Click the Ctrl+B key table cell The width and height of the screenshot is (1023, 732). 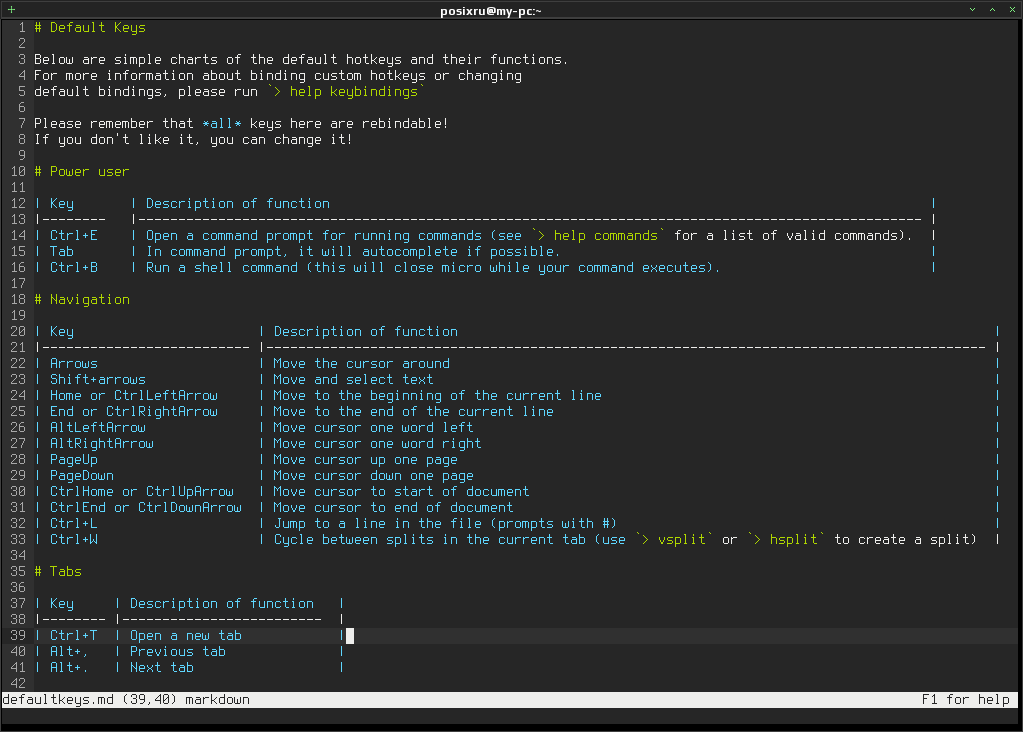pos(74,267)
